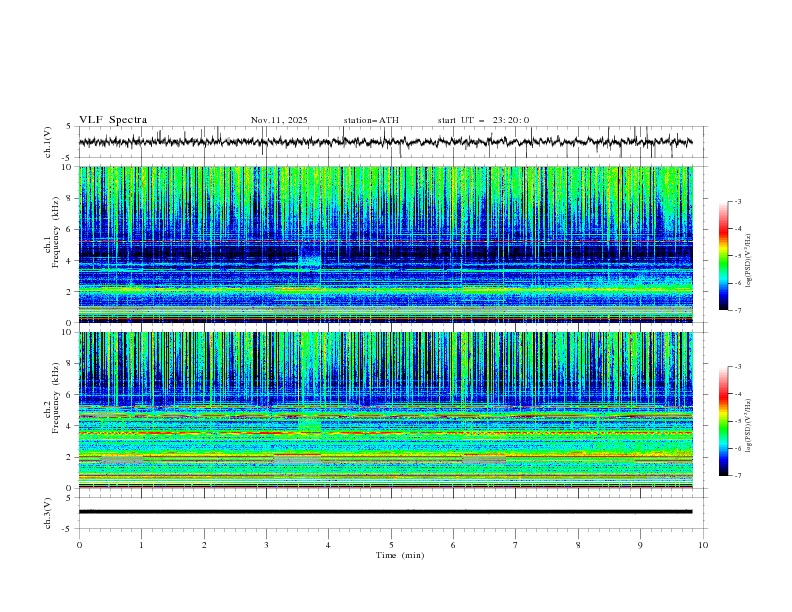792x612 pixels.
Task: Select the ch.2 "Frequency (kHz)" axis label
Action: pos(56,399)
